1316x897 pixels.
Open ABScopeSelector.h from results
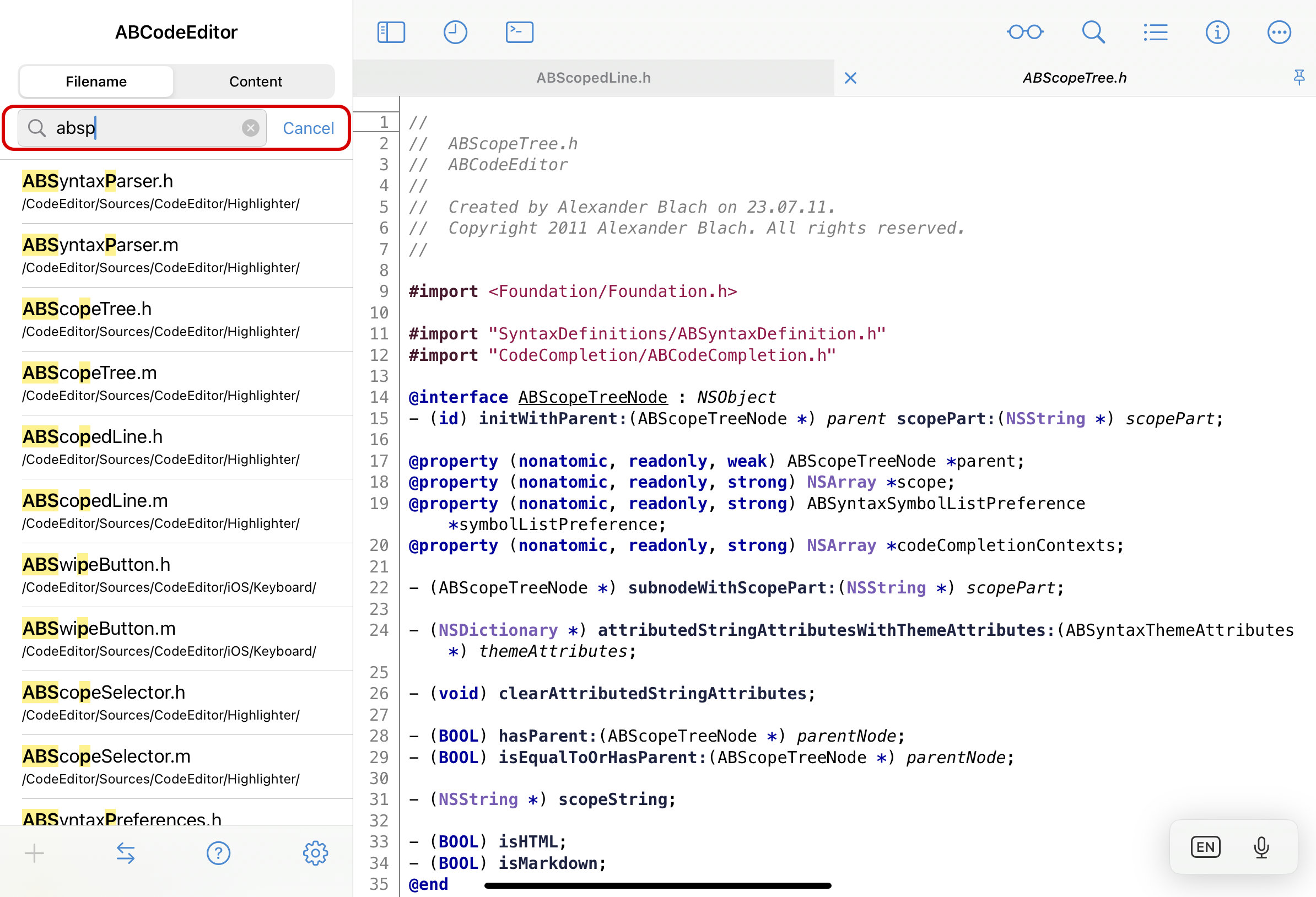(x=176, y=703)
